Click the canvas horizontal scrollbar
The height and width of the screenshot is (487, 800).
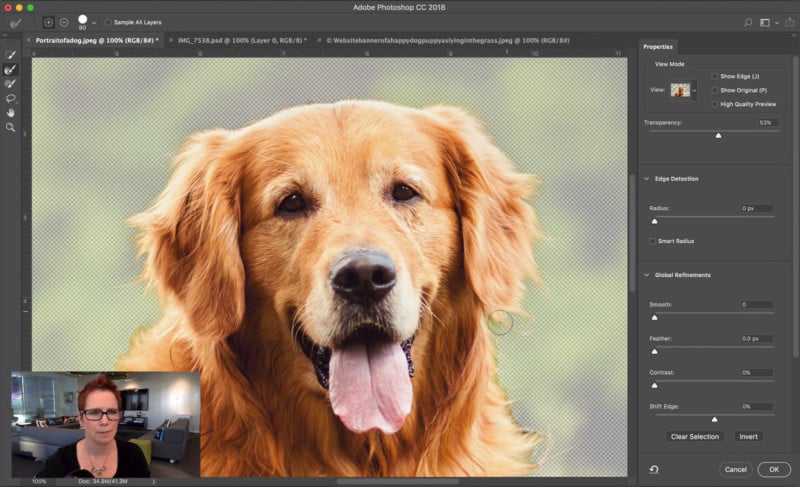coord(398,481)
